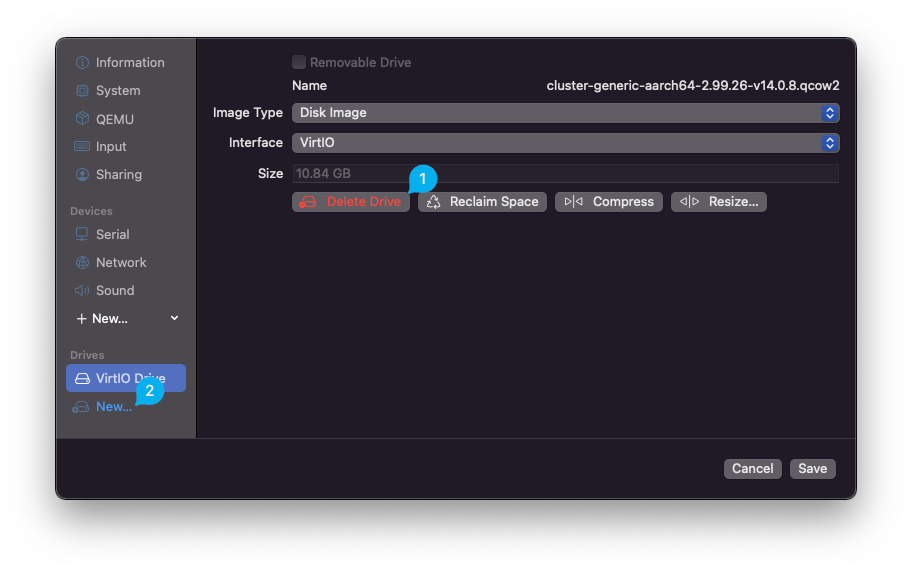Open the Interface dropdown showing VirtIO
Screen dimensions: 912x573
pos(565,143)
